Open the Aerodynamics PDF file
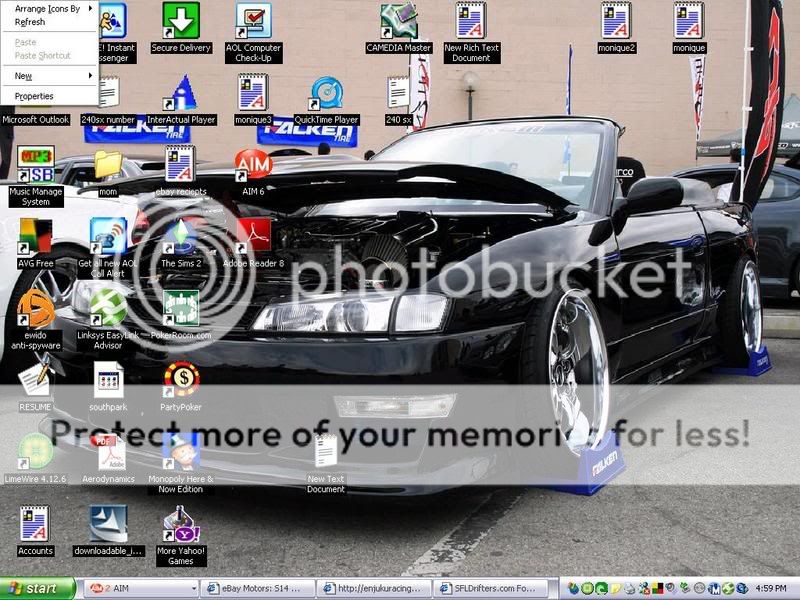800x600 pixels. 108,452
